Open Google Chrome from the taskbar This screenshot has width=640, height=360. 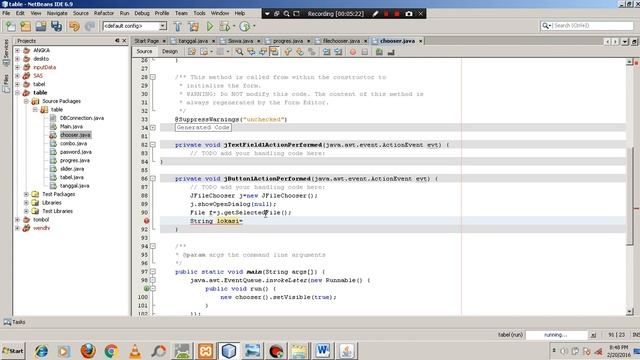(111, 351)
